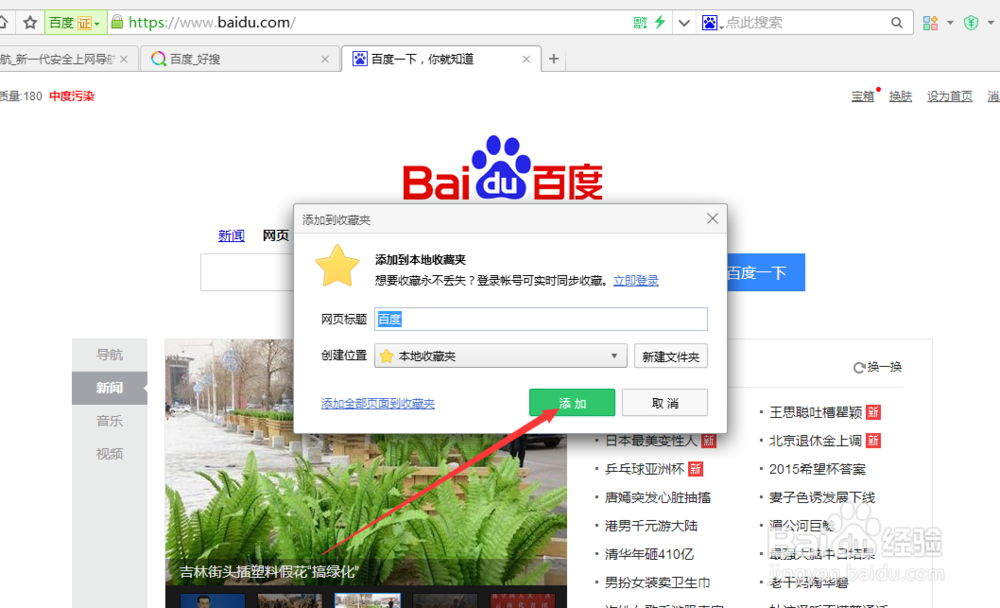1000x608 pixels.
Task: Click caption 吉林街头插塑料假花“搞绿化”
Action: [269, 572]
